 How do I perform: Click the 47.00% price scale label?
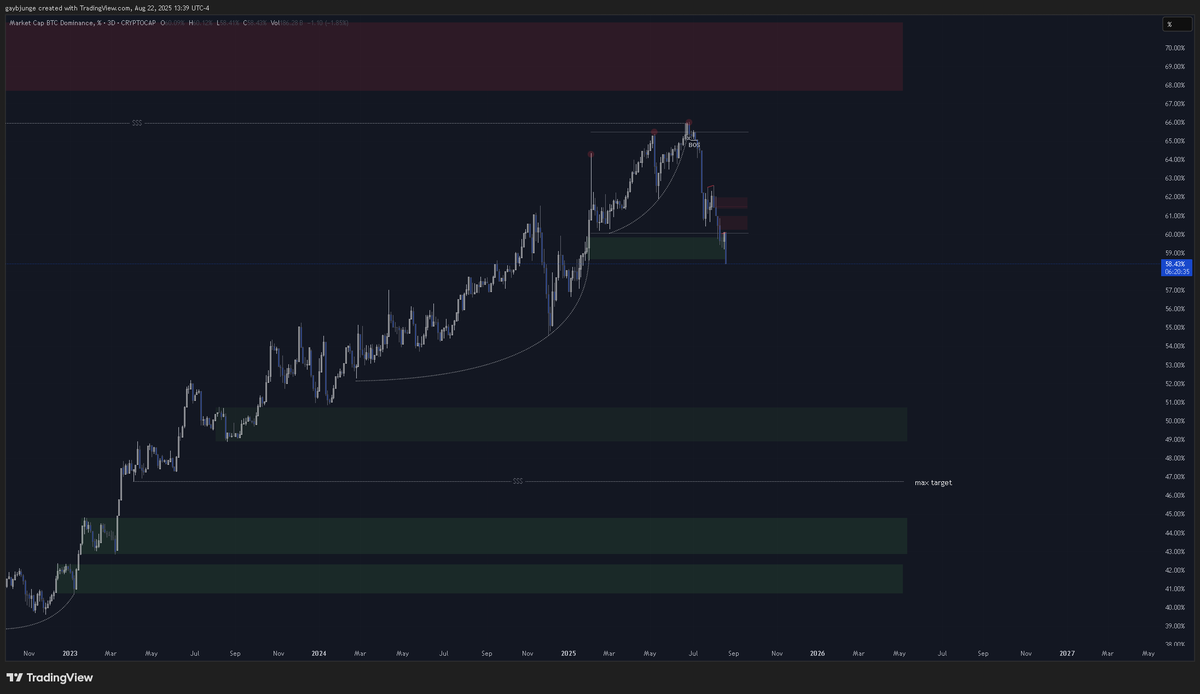coord(1175,476)
